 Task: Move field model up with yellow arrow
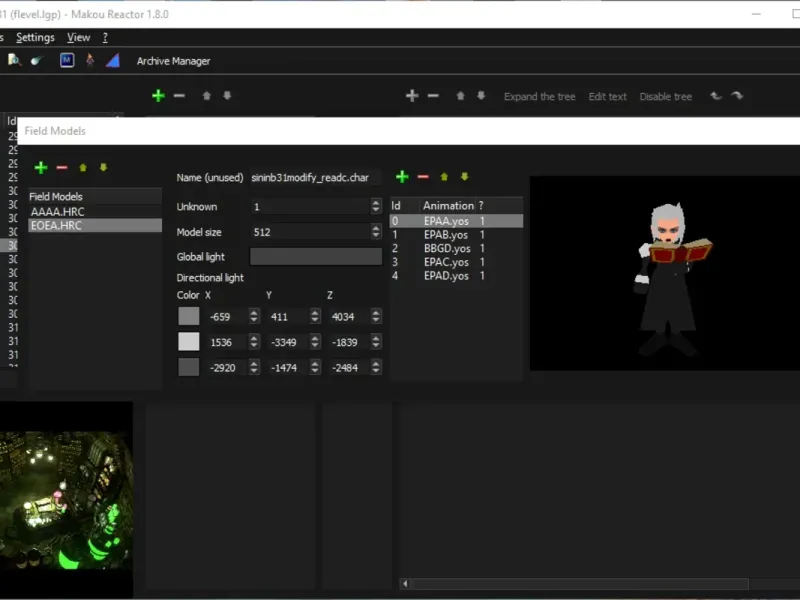click(x=83, y=168)
